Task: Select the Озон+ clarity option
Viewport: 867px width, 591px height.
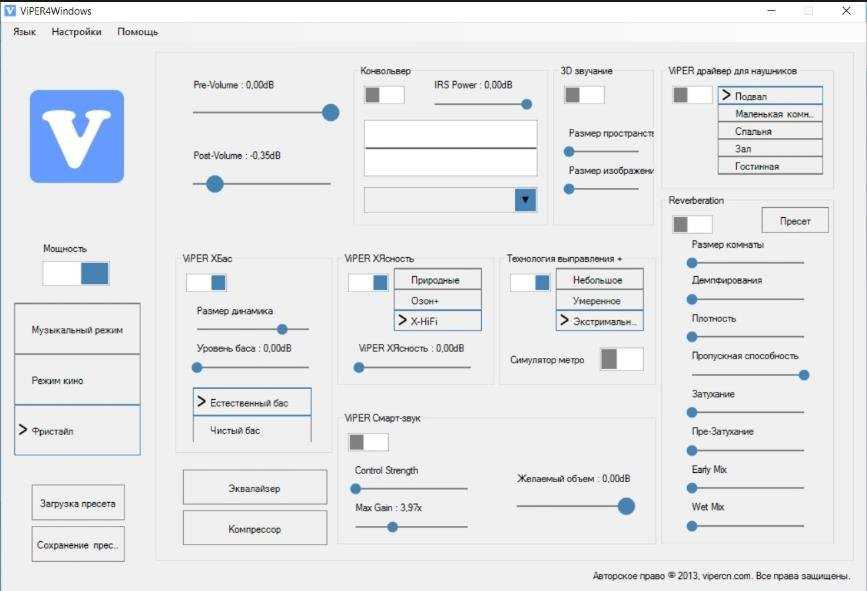Action: pos(437,301)
